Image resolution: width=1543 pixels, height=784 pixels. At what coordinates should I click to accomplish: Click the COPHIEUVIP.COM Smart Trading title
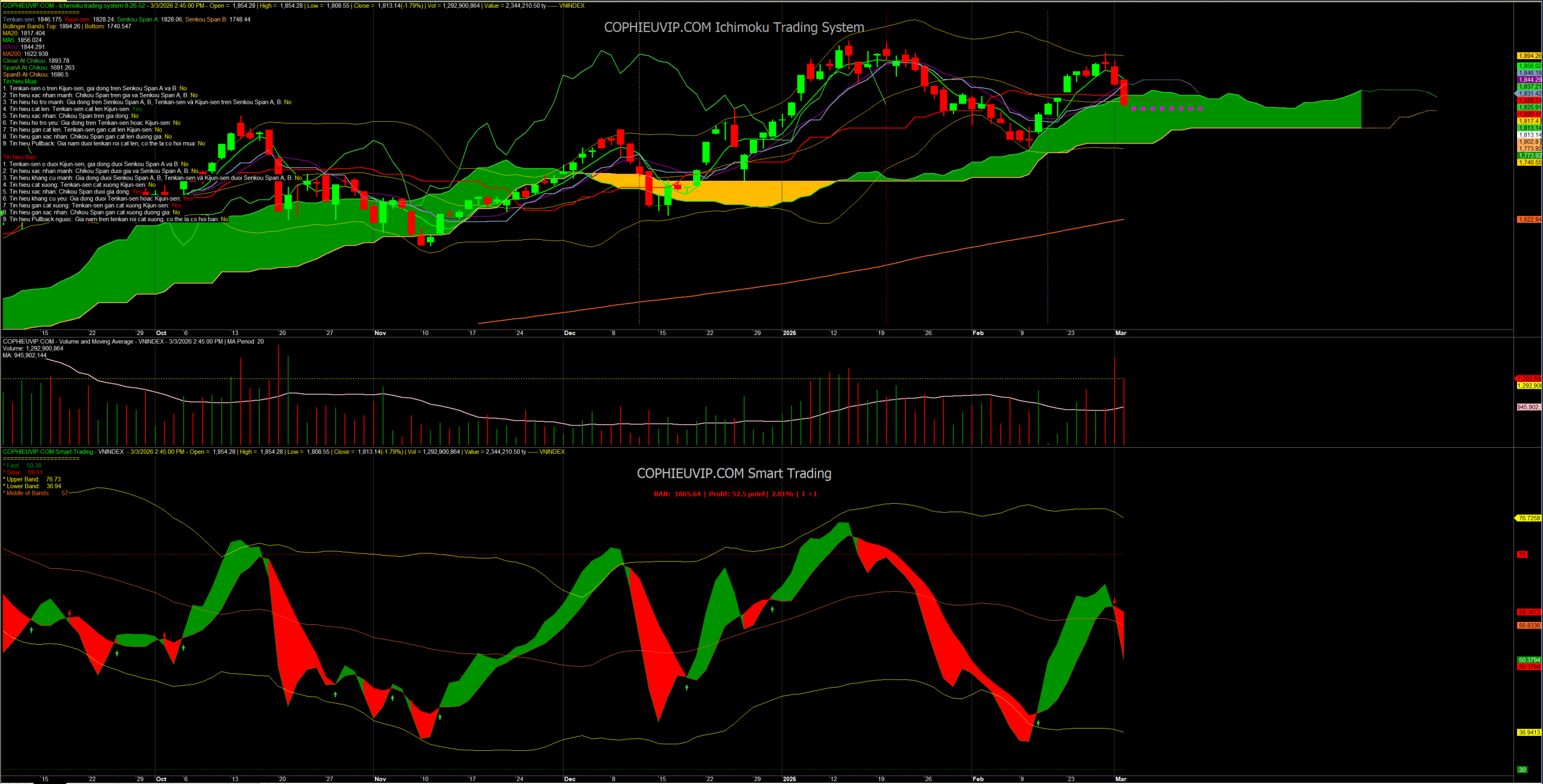(x=734, y=474)
